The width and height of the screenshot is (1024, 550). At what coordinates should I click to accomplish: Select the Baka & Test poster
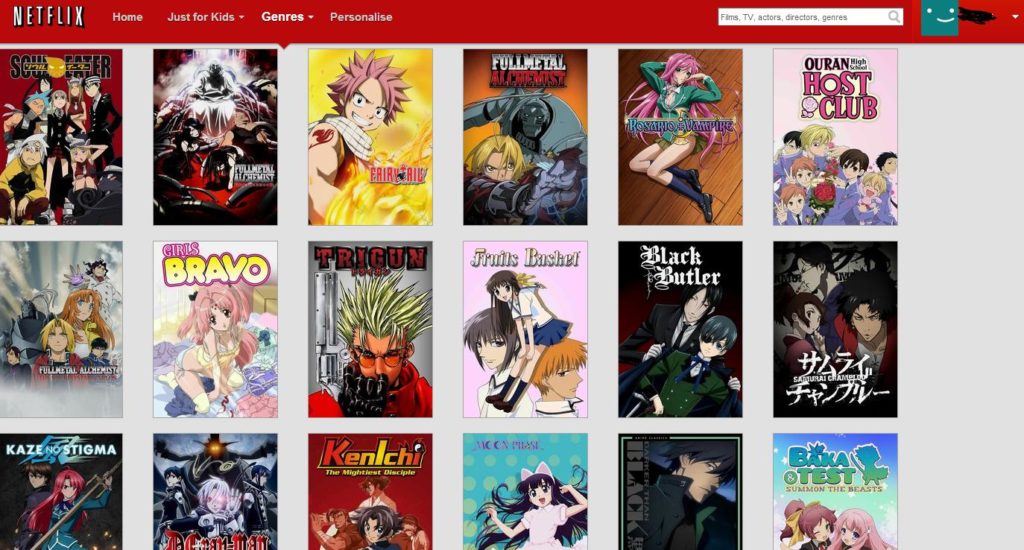tap(835, 492)
